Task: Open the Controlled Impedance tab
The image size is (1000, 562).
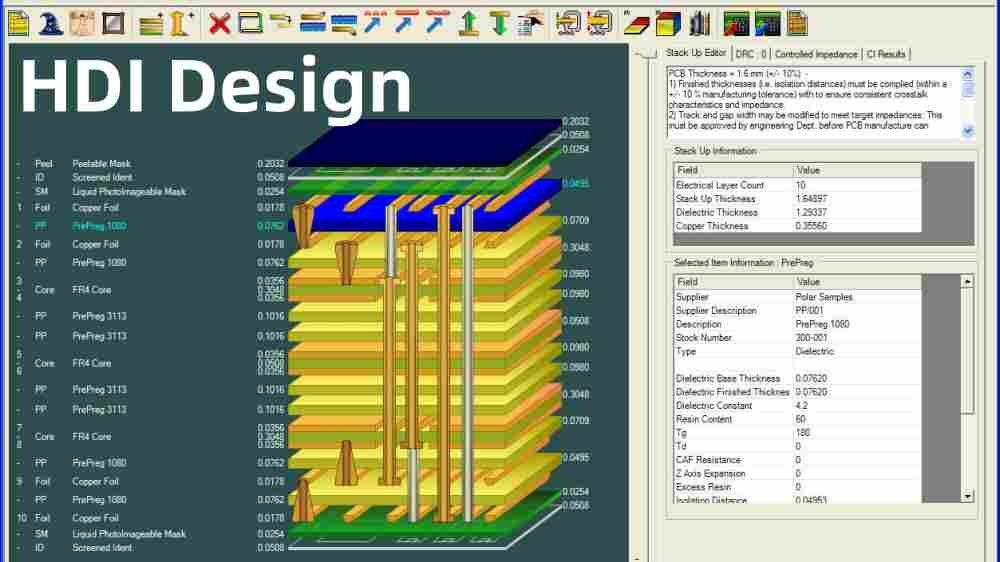Action: coord(816,54)
